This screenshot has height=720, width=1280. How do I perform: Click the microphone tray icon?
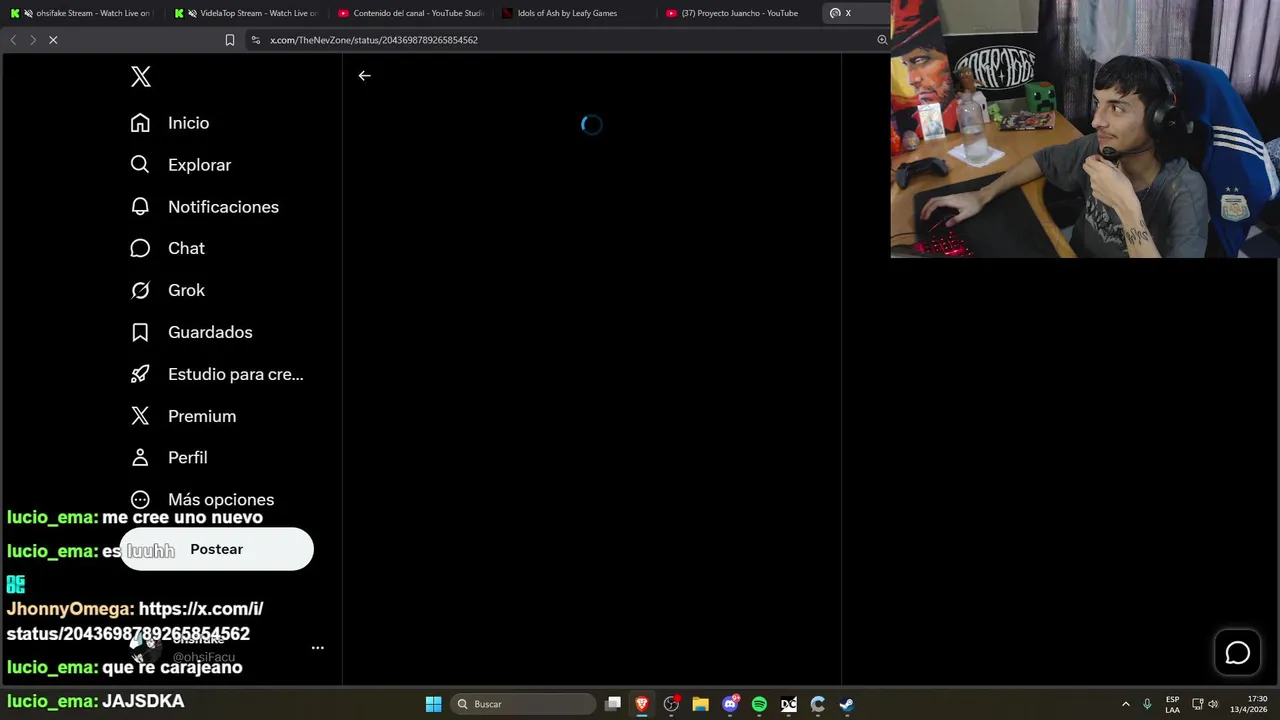1147,704
